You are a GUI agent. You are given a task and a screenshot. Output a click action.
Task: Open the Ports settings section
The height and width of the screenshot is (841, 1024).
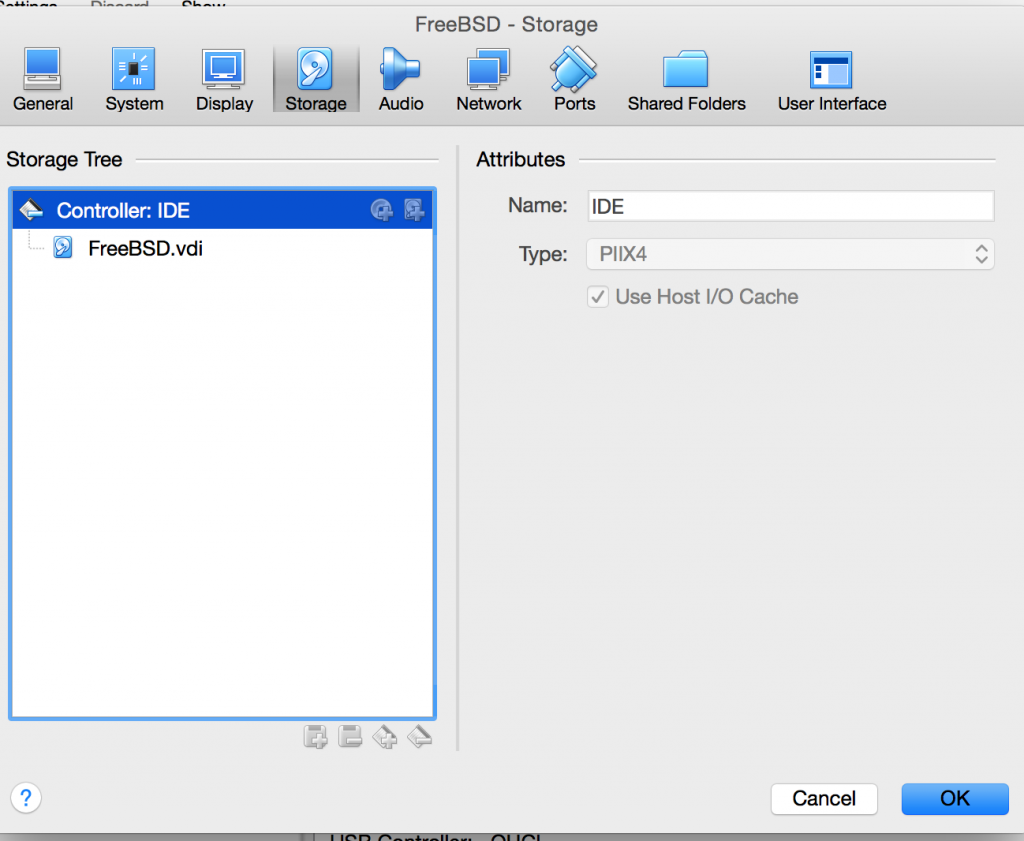point(574,80)
